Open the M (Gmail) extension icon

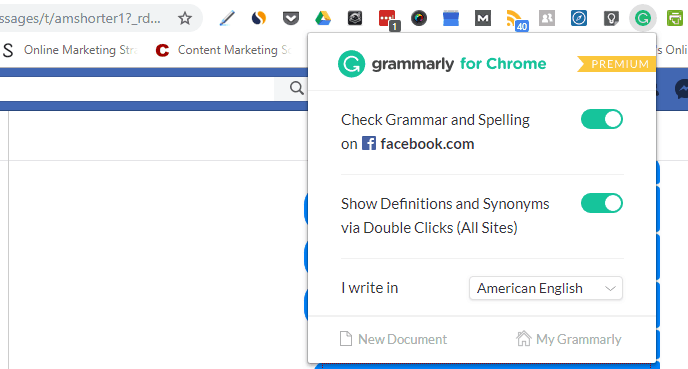click(483, 18)
